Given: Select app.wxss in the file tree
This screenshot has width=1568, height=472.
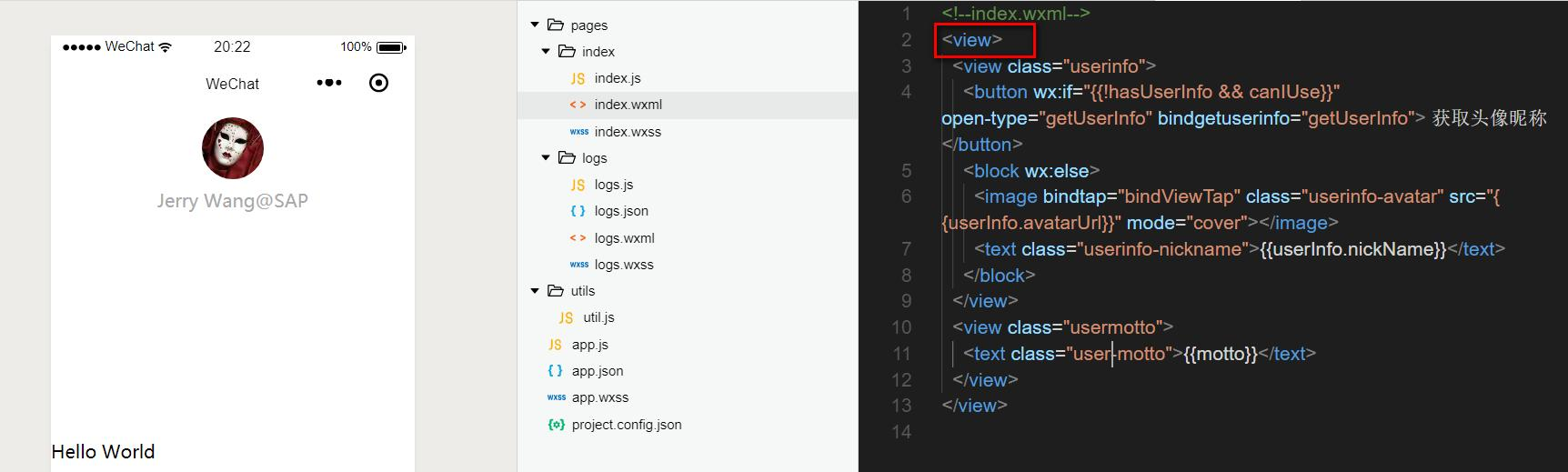Looking at the screenshot, I should pyautogui.click(x=599, y=397).
